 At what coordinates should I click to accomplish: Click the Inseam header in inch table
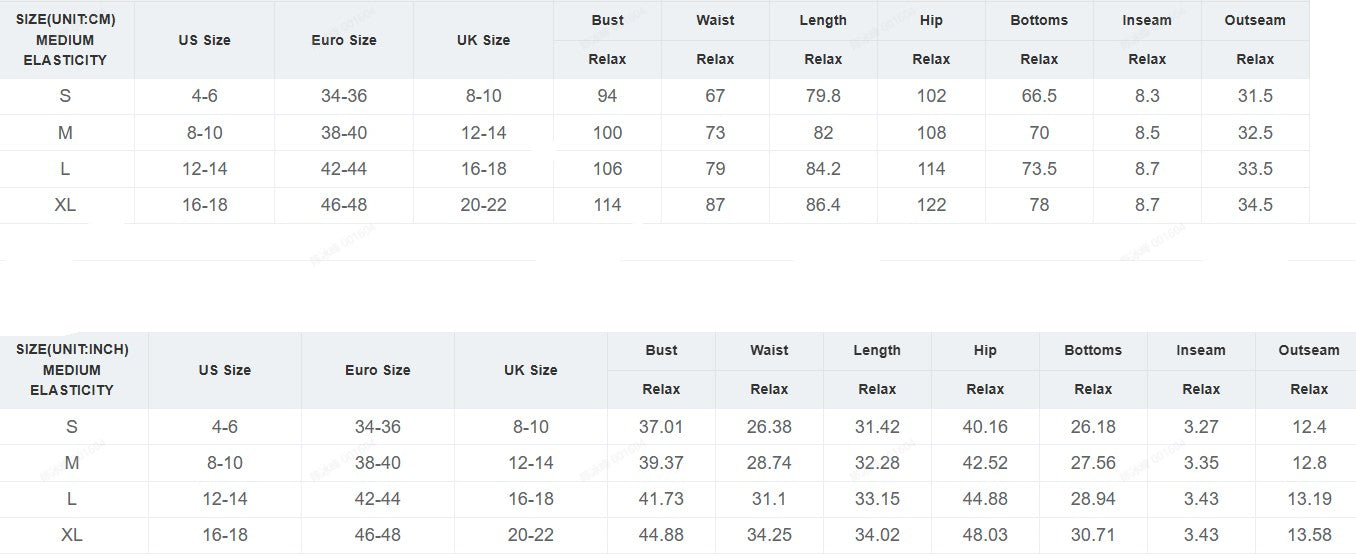coord(1201,350)
